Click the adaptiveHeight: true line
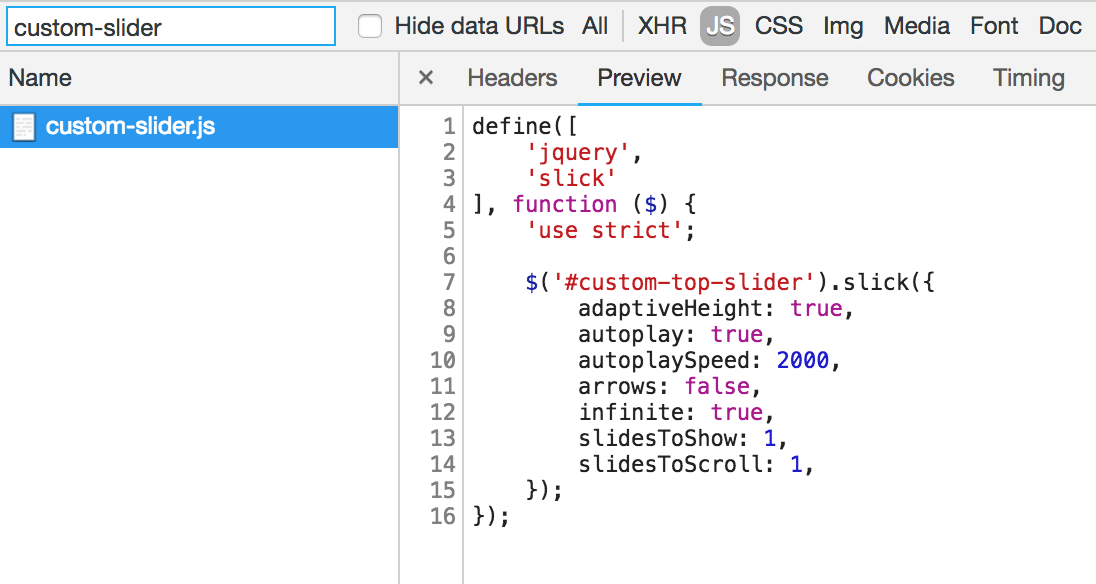 click(x=716, y=308)
